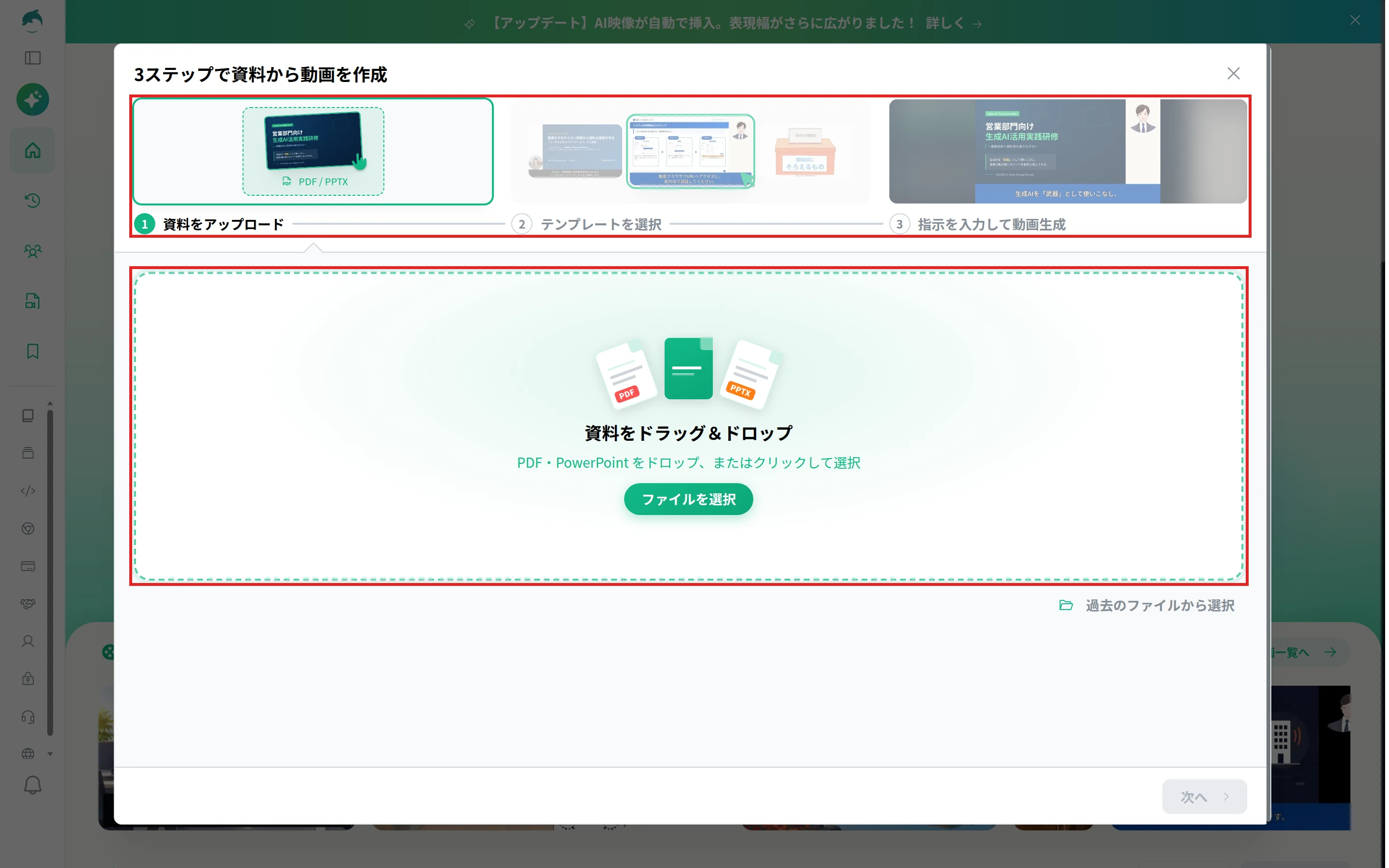Click step 3 指示を入力して動画生成 label
The image size is (1389, 868).
point(991,224)
